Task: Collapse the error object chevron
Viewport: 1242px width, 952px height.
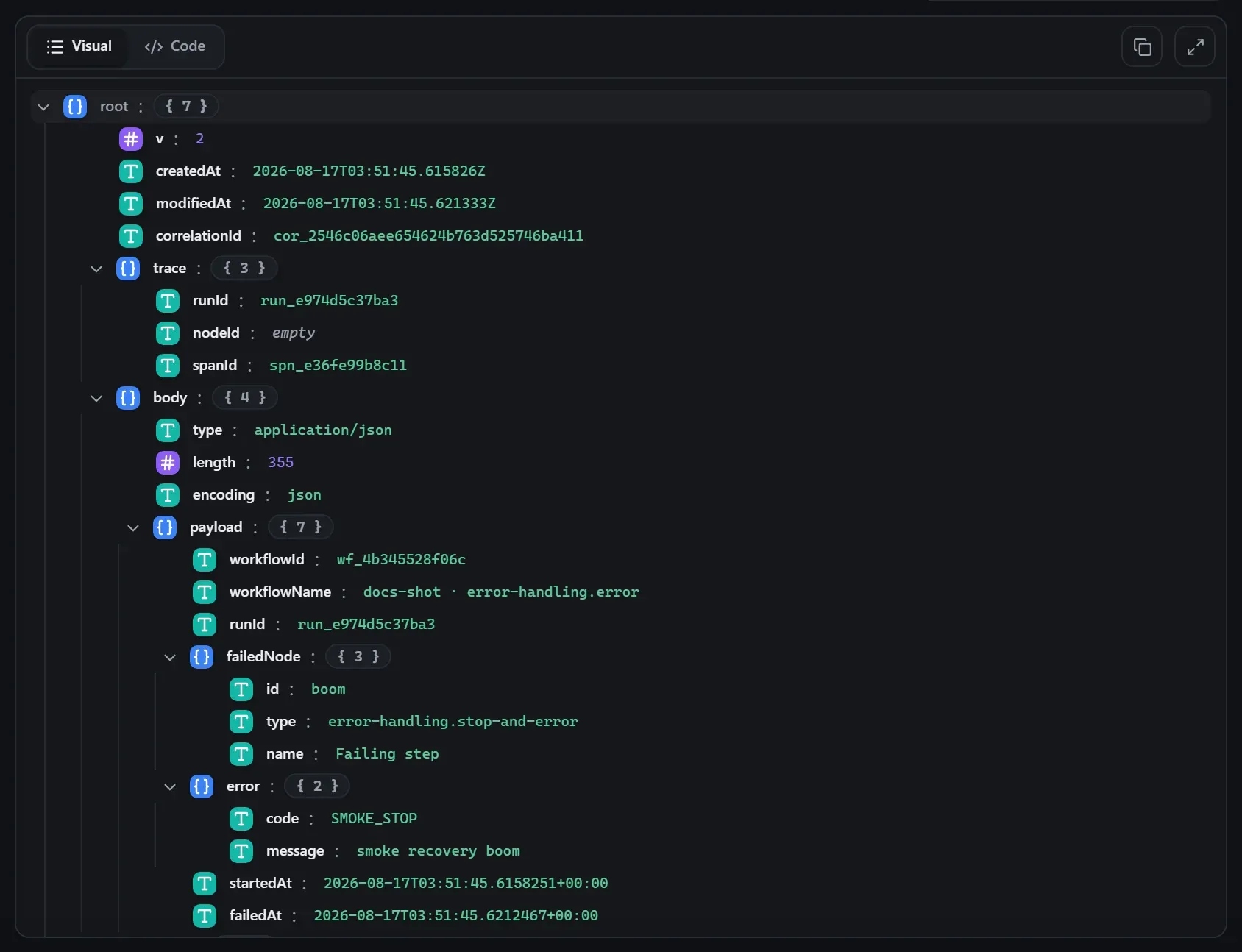Action: pyautogui.click(x=170, y=786)
